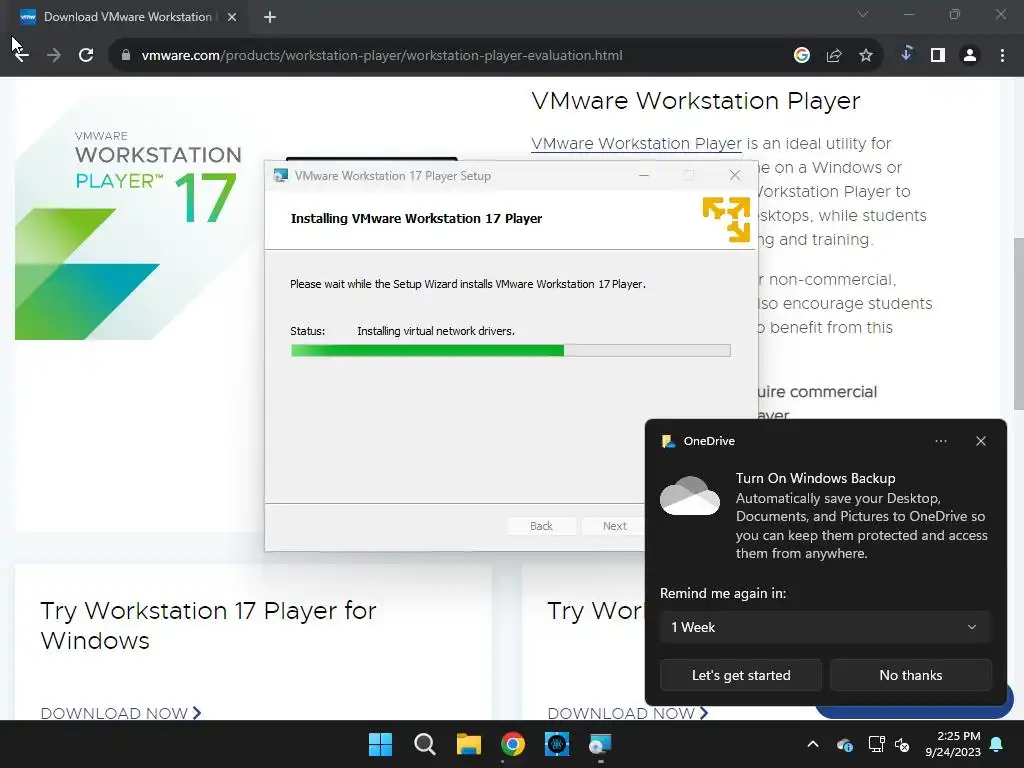Close the Download VMware Workstation tab

pos(232,17)
